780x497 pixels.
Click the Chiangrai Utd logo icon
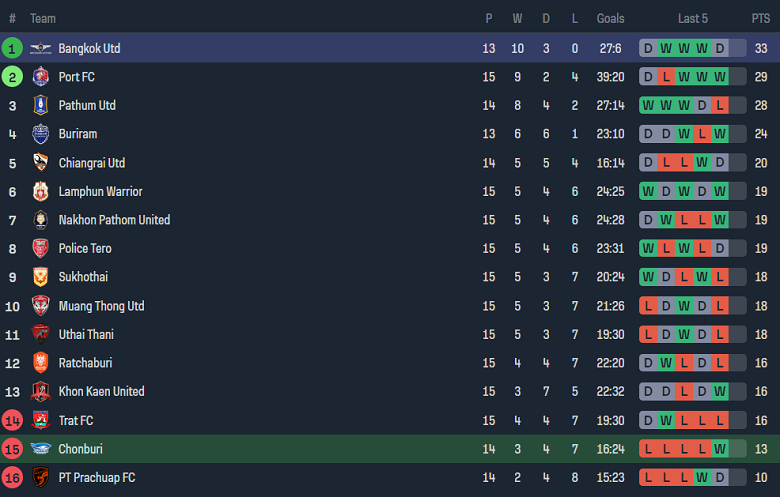pyautogui.click(x=40, y=163)
